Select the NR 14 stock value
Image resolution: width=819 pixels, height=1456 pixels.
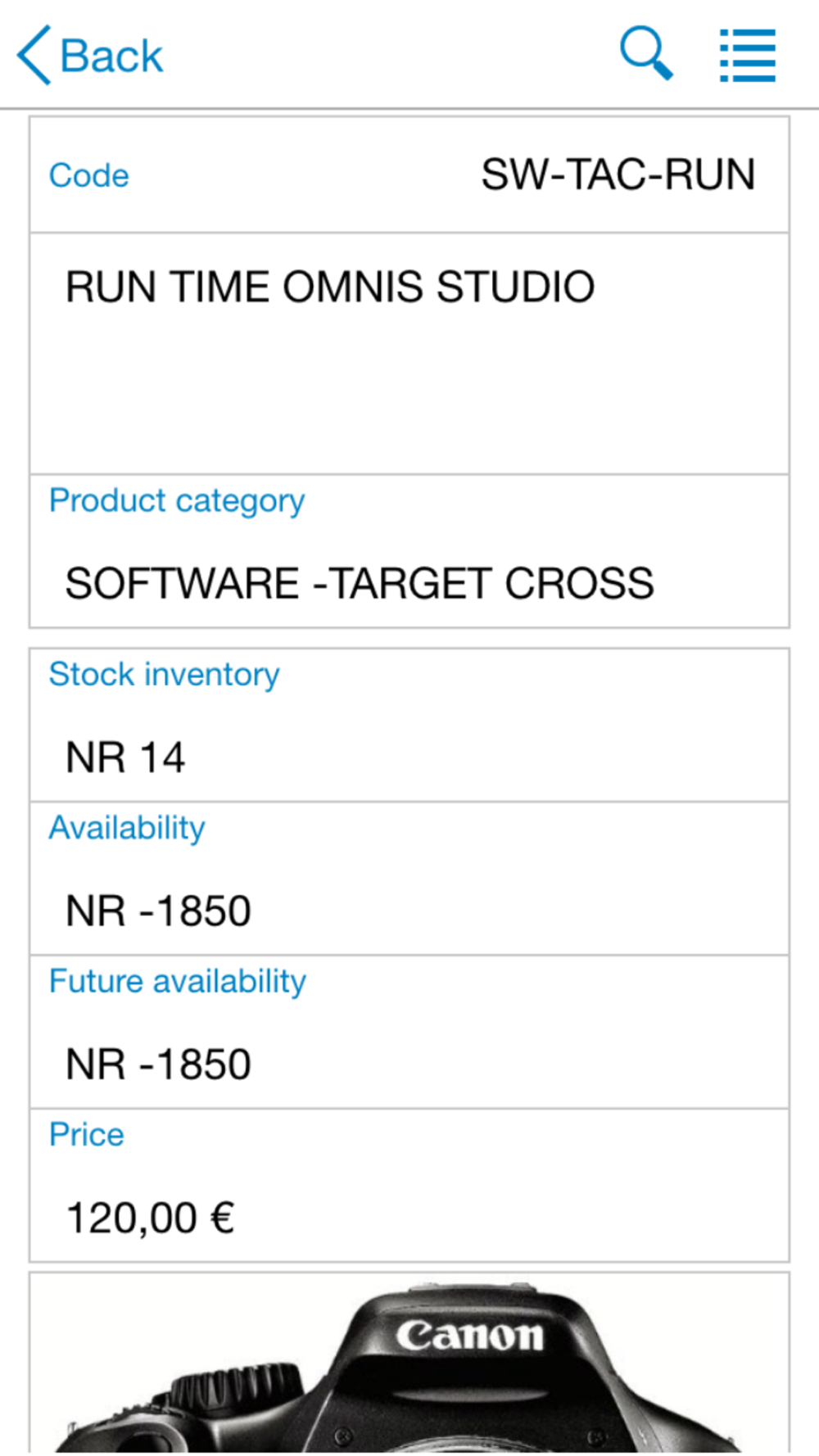125,757
